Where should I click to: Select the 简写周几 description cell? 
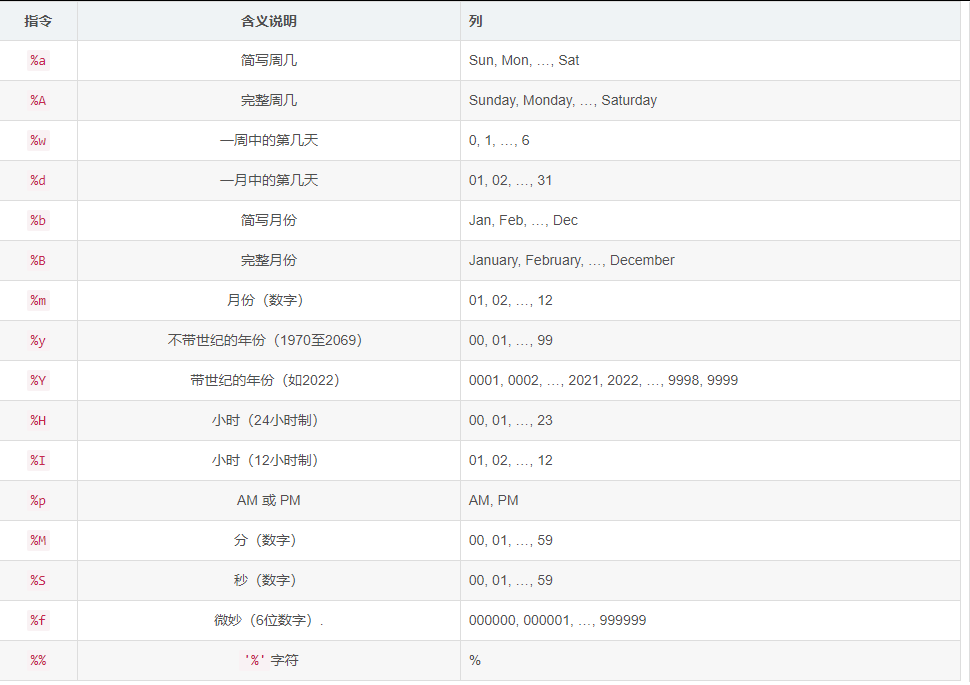point(268,60)
